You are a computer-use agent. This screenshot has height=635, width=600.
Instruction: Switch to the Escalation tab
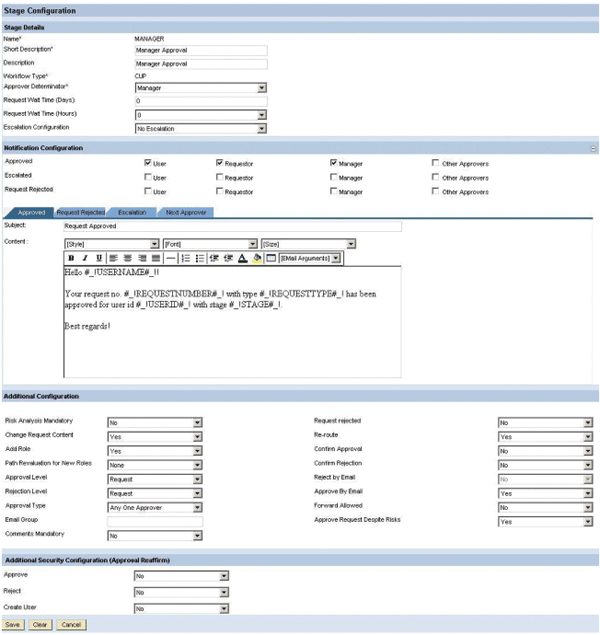[132, 212]
